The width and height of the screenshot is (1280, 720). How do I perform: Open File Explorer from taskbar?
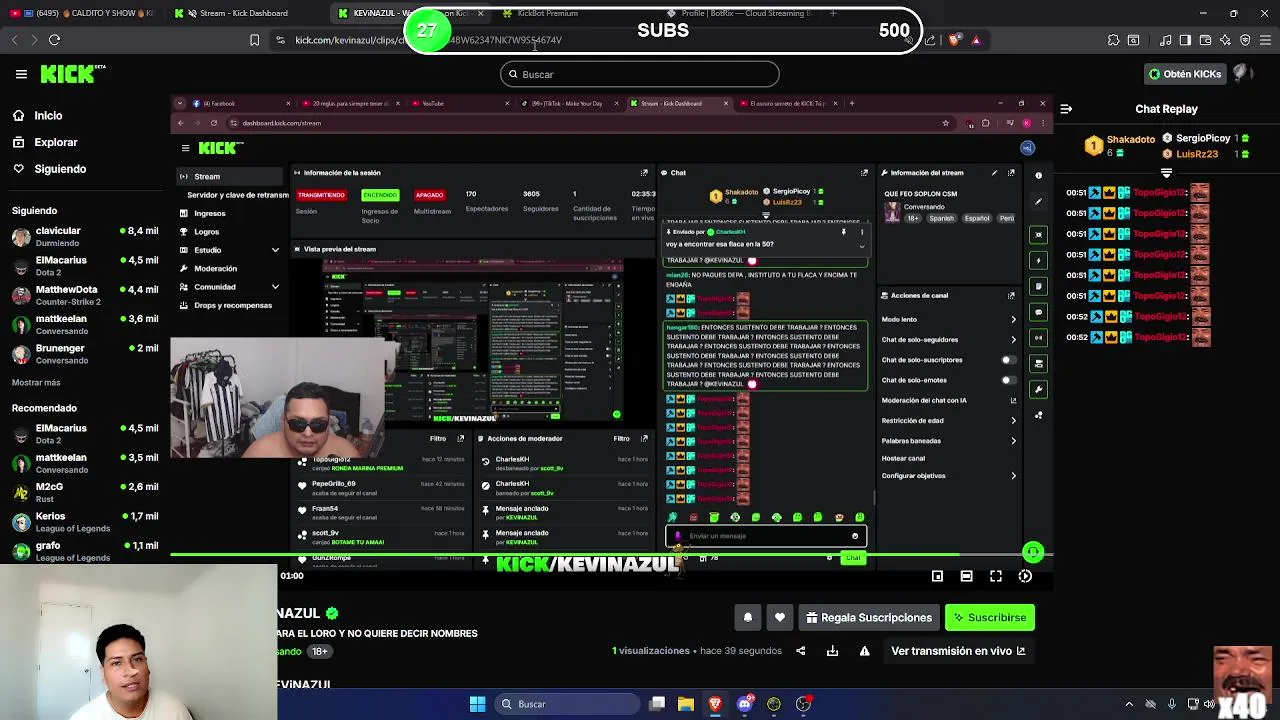[x=686, y=704]
